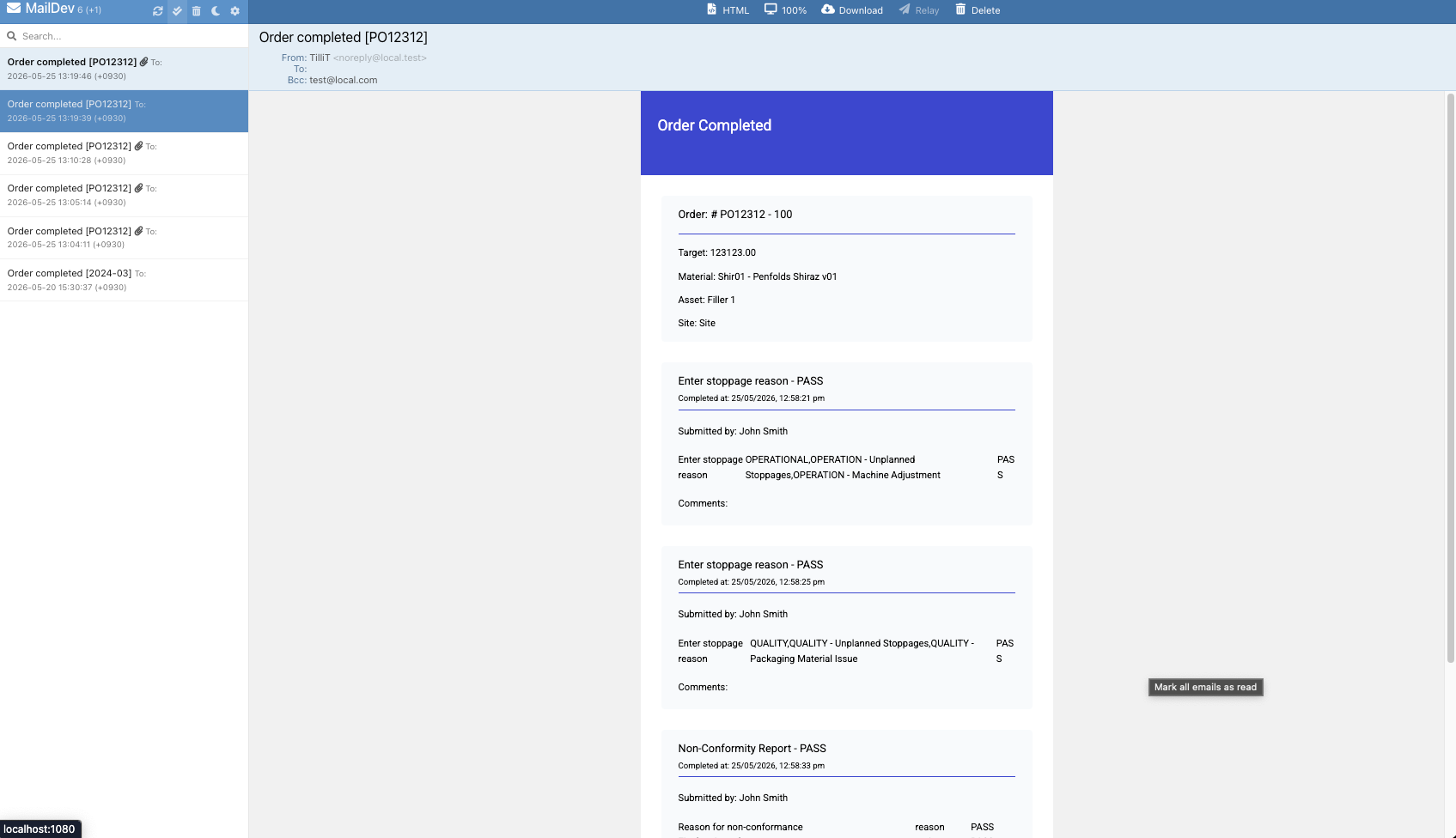The width and height of the screenshot is (1456, 838).
Task: Click Material: Shir01 - Penfolds Shiraz v01
Action: pos(757,276)
